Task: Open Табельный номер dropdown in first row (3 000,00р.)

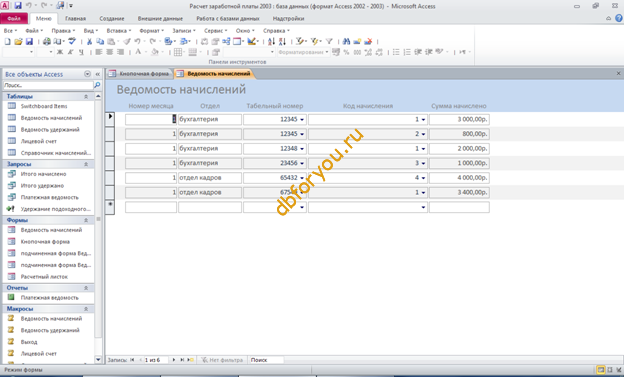Action: [302, 119]
